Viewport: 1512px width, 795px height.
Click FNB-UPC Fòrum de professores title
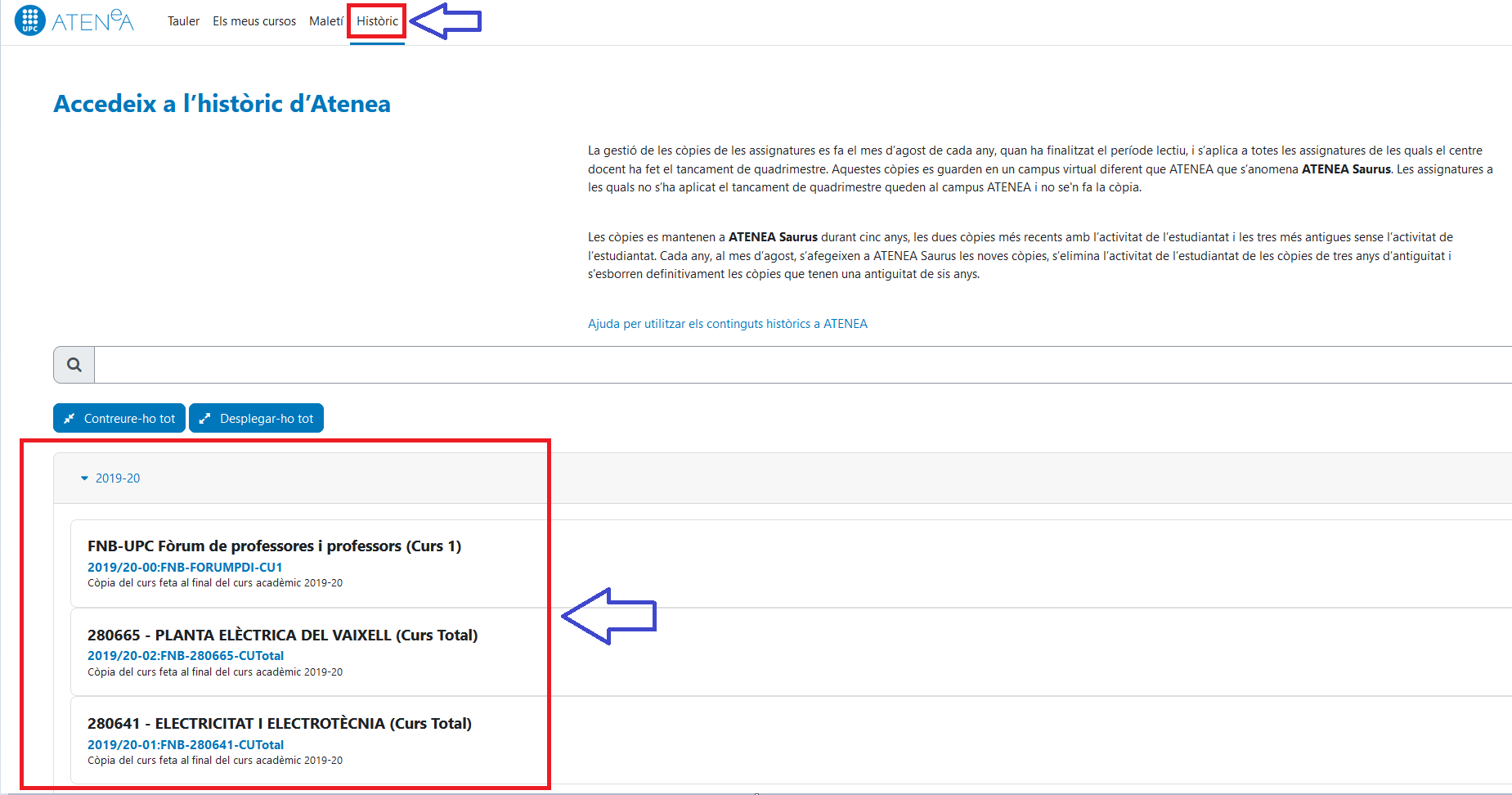pyautogui.click(x=275, y=546)
